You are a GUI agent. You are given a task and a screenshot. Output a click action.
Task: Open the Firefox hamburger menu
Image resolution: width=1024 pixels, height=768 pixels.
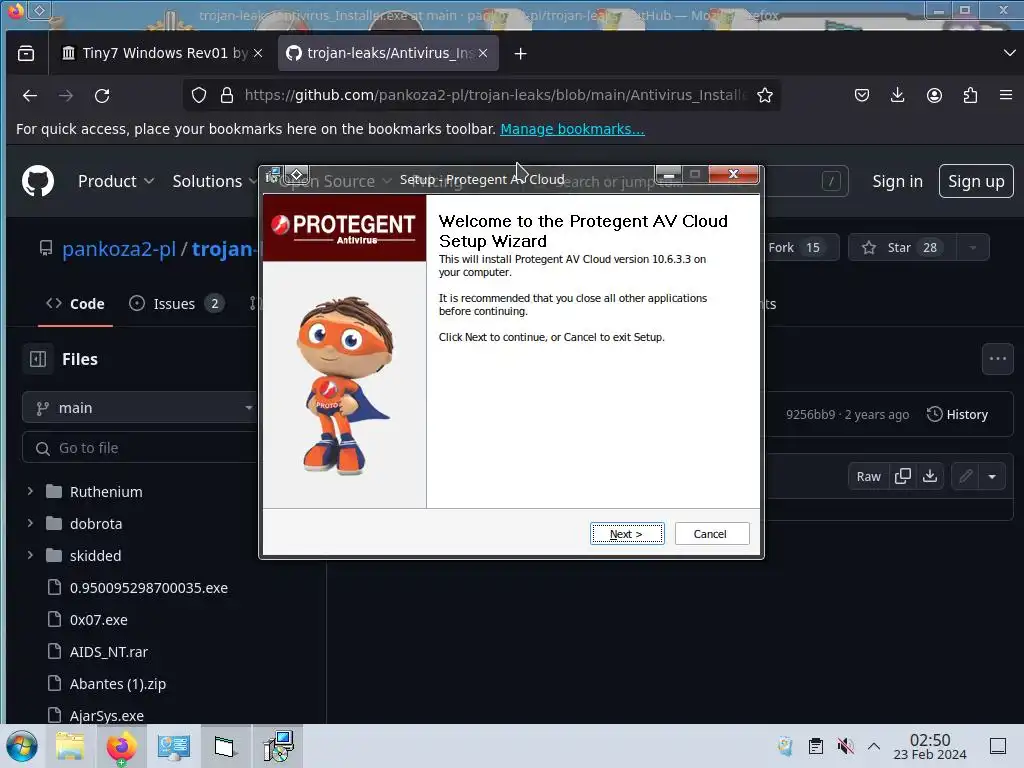coord(1006,95)
